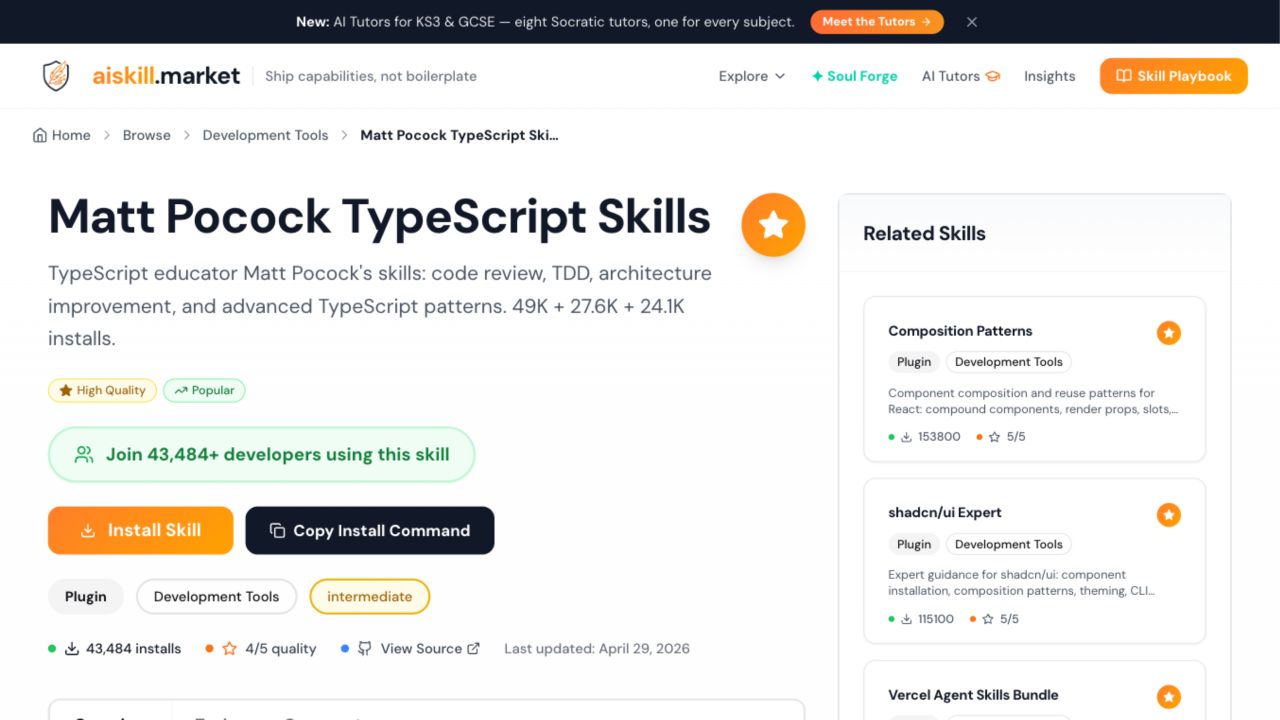Click the aiskill.market brand name
This screenshot has height=720, width=1280.
166,76
